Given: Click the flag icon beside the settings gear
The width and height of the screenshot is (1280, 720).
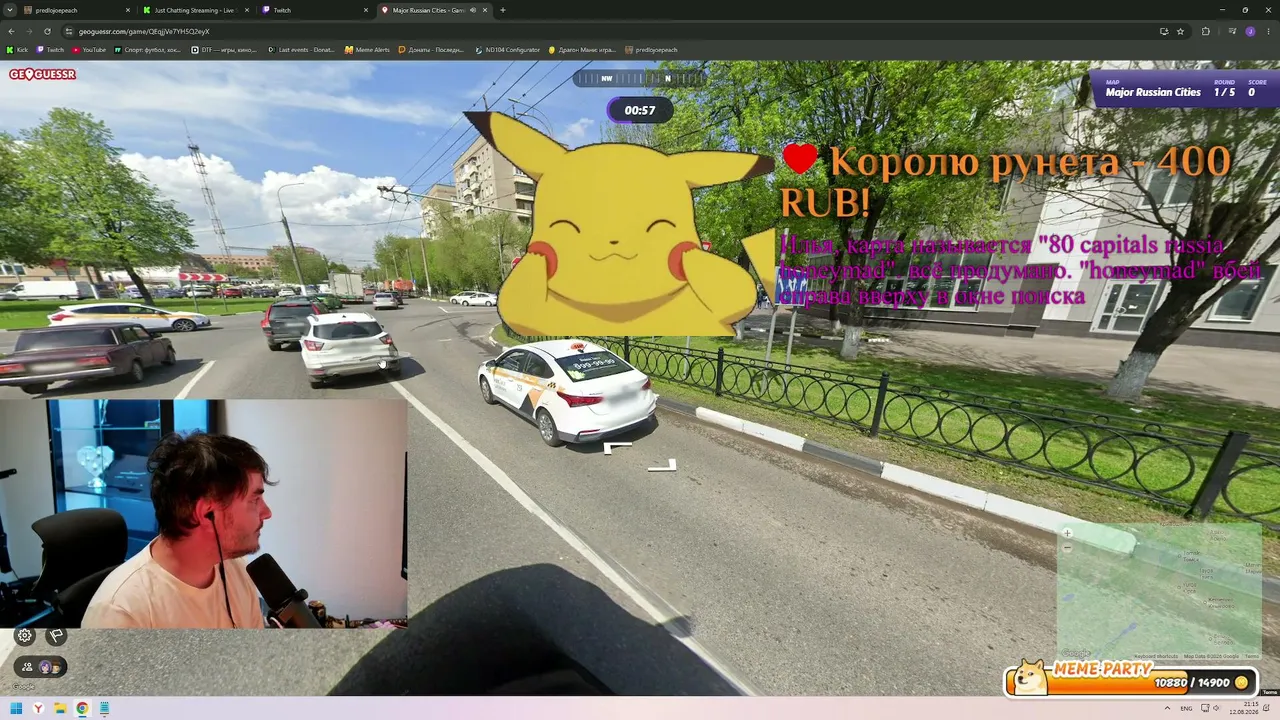Looking at the screenshot, I should tap(56, 635).
